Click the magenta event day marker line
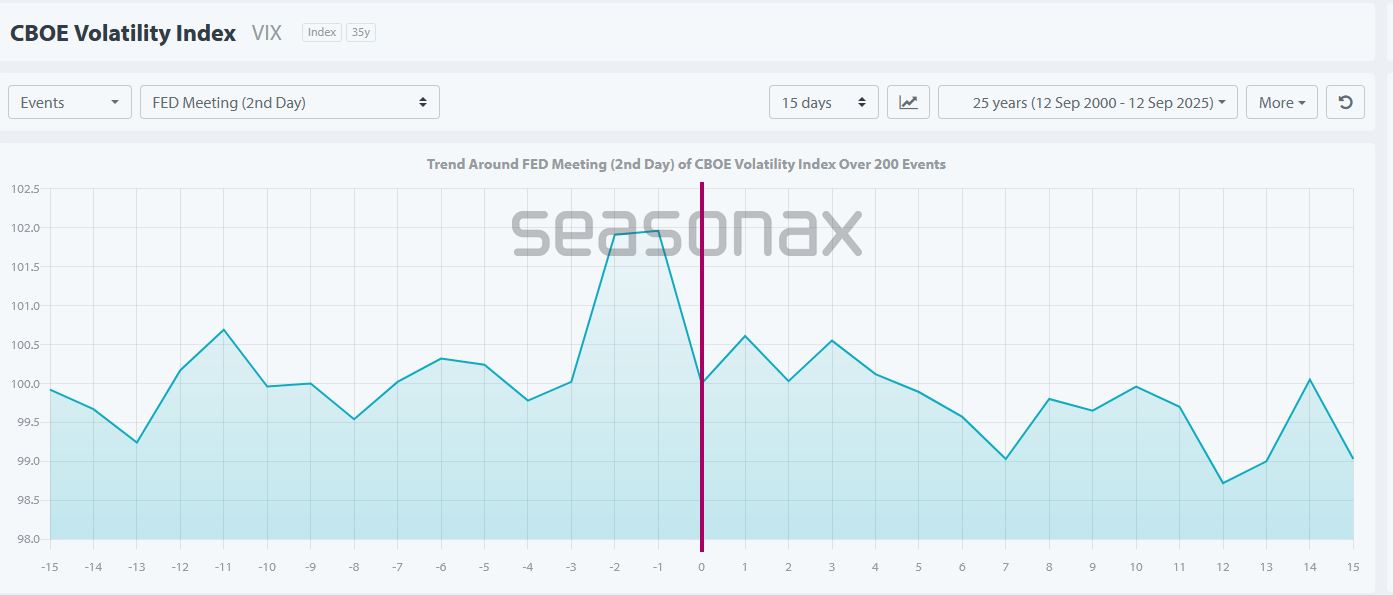 click(x=701, y=366)
